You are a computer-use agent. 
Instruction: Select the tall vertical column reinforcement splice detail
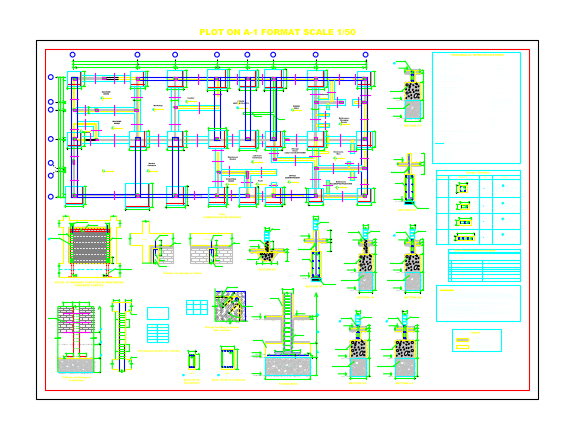(x=123, y=335)
